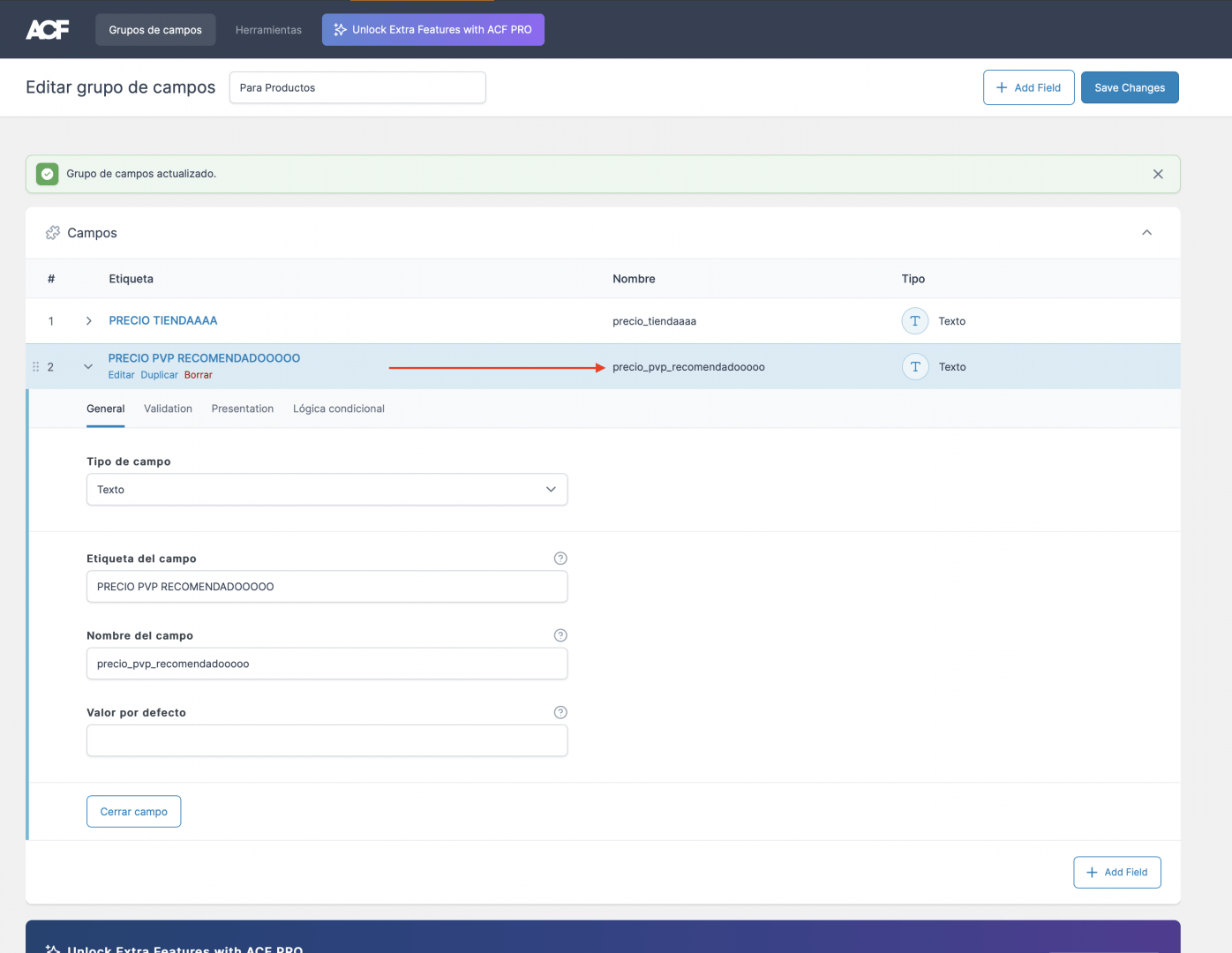Click the 'Texto' type label of row 1

(x=951, y=321)
